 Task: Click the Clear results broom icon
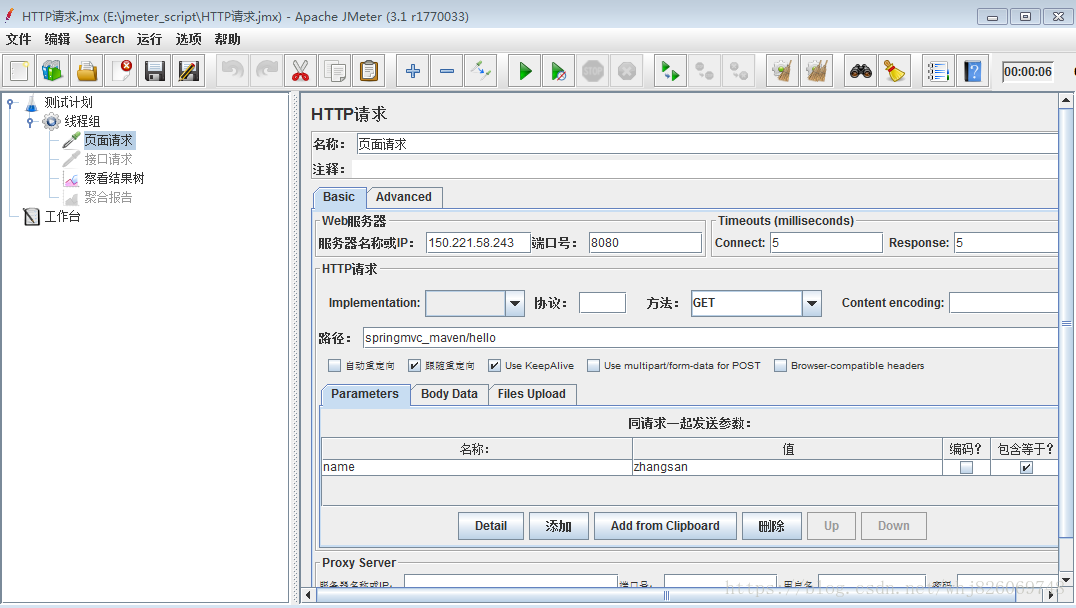coord(782,71)
